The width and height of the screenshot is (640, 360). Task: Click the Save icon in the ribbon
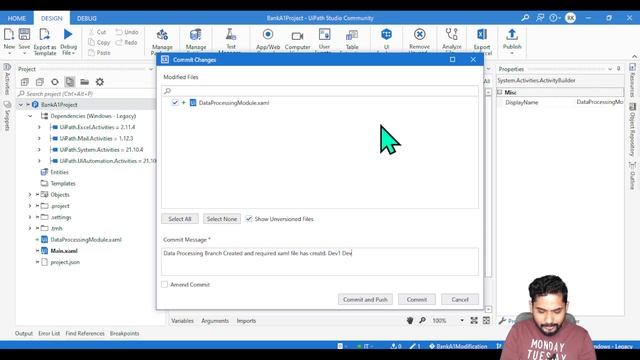(24, 35)
